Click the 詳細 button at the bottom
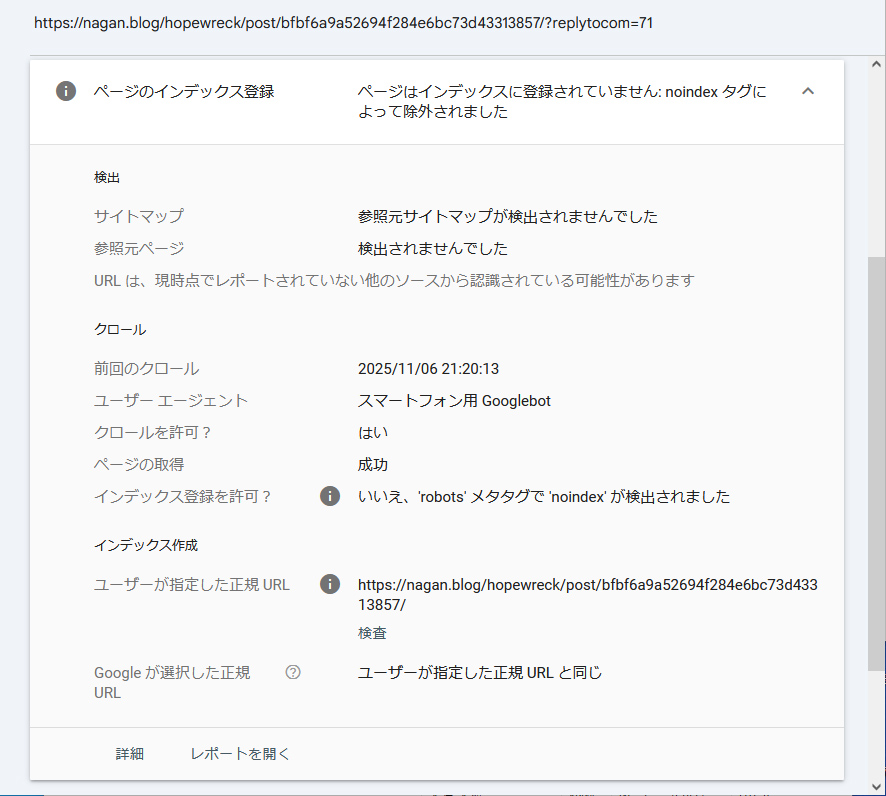This screenshot has width=886, height=796. 129,754
